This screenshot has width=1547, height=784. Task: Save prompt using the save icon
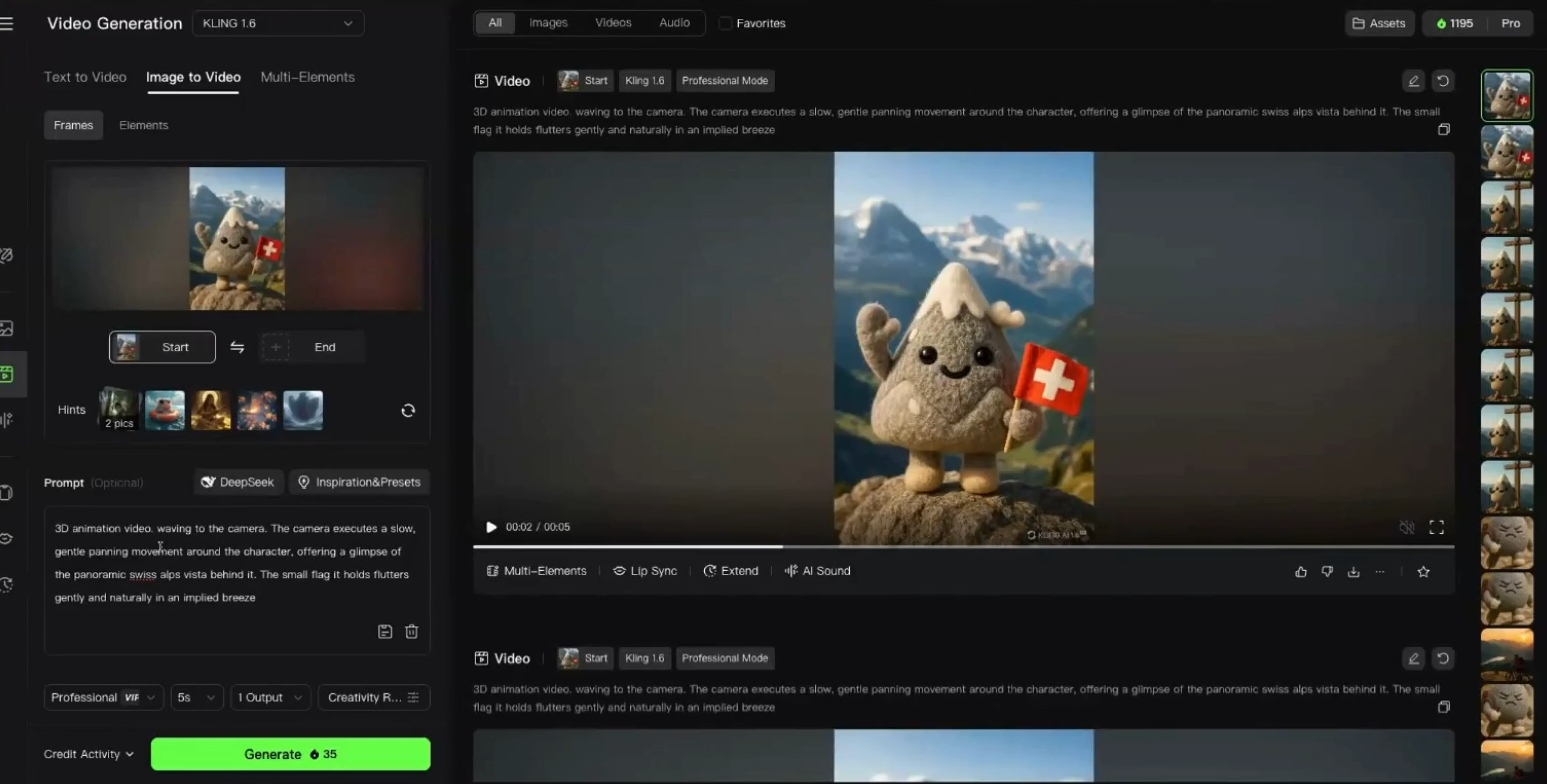point(385,631)
